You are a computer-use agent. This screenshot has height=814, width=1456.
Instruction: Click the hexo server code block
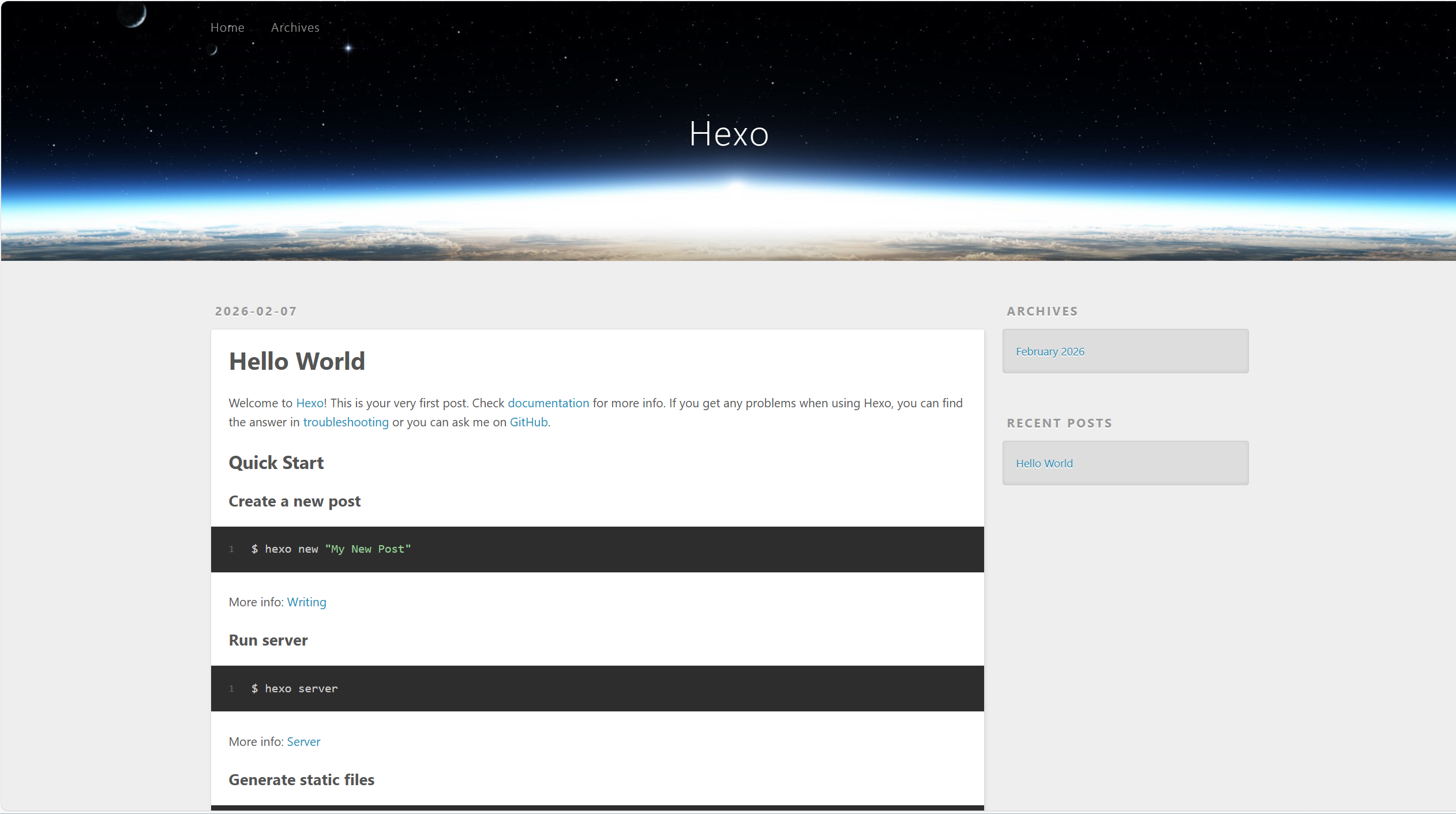click(x=597, y=688)
